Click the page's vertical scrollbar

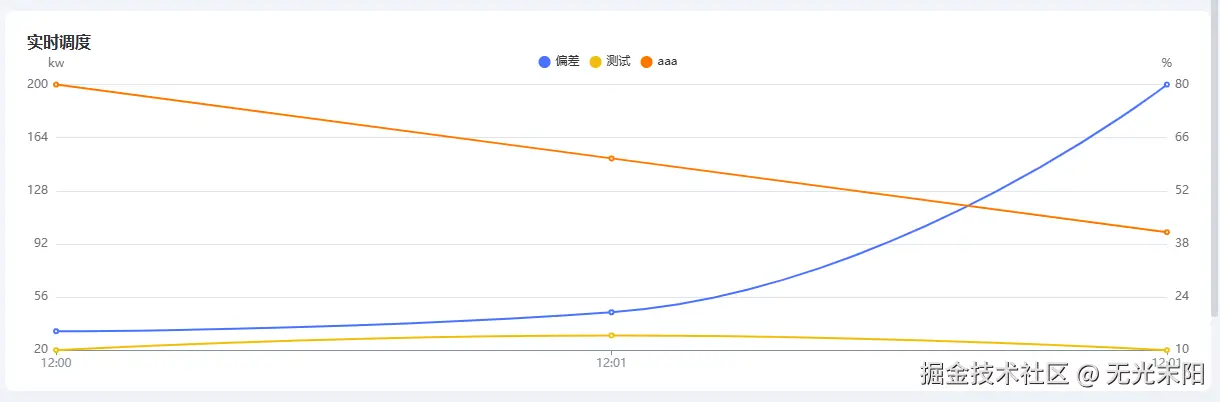(1215, 160)
